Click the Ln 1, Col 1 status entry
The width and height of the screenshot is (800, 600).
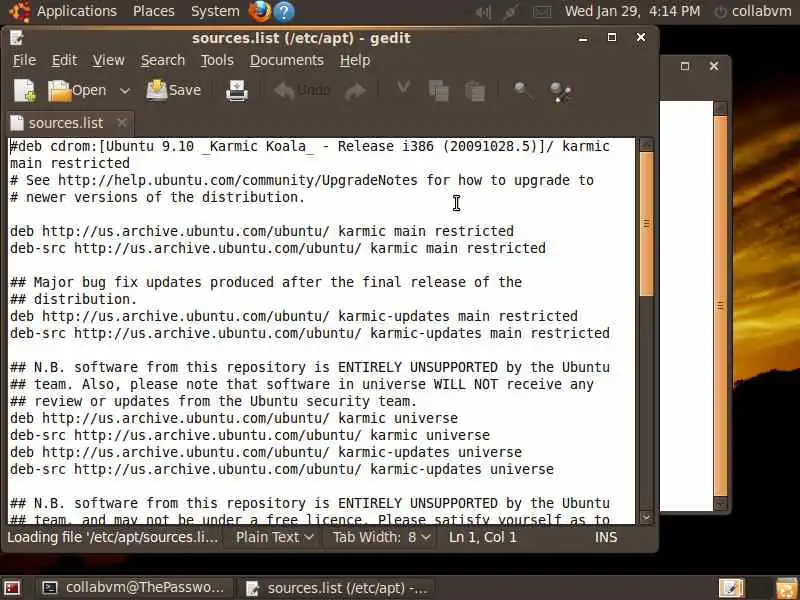pos(483,537)
